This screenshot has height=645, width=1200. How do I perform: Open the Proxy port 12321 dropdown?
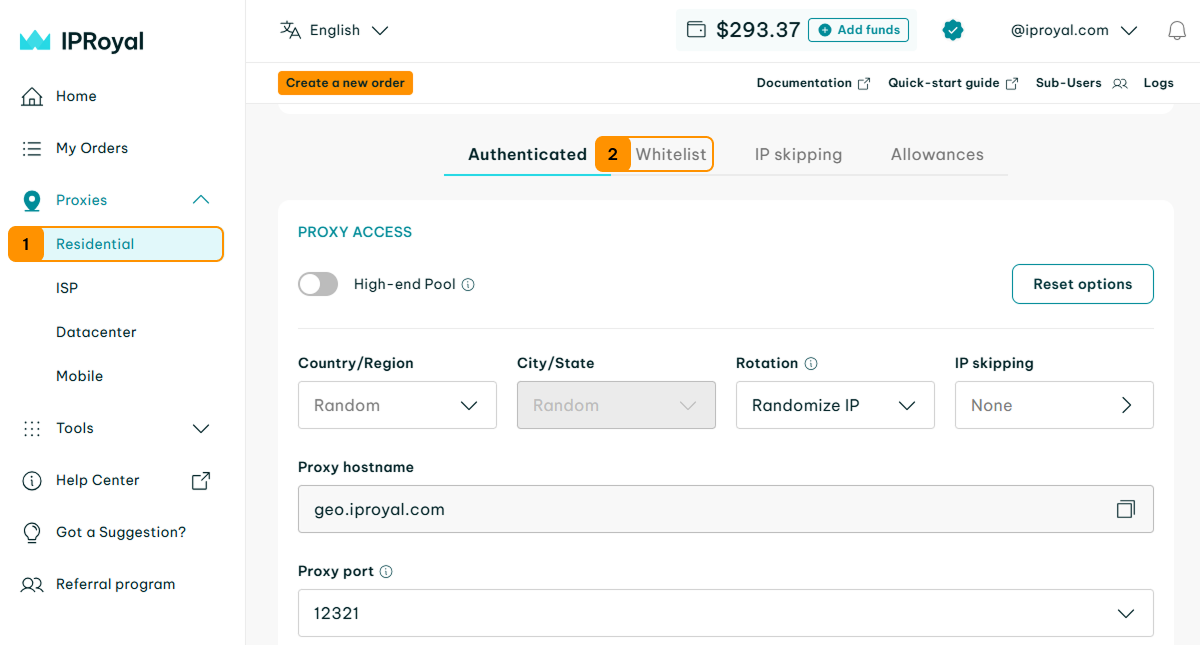[x=726, y=613]
